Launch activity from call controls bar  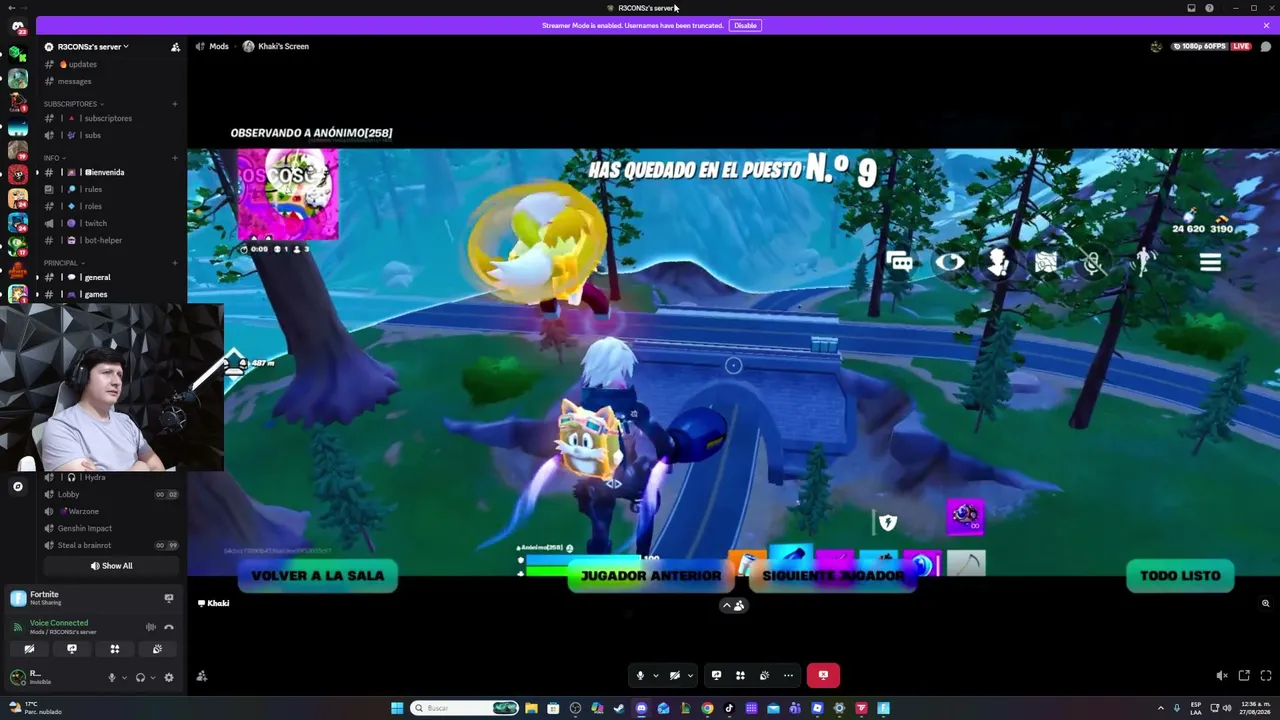[740, 675]
